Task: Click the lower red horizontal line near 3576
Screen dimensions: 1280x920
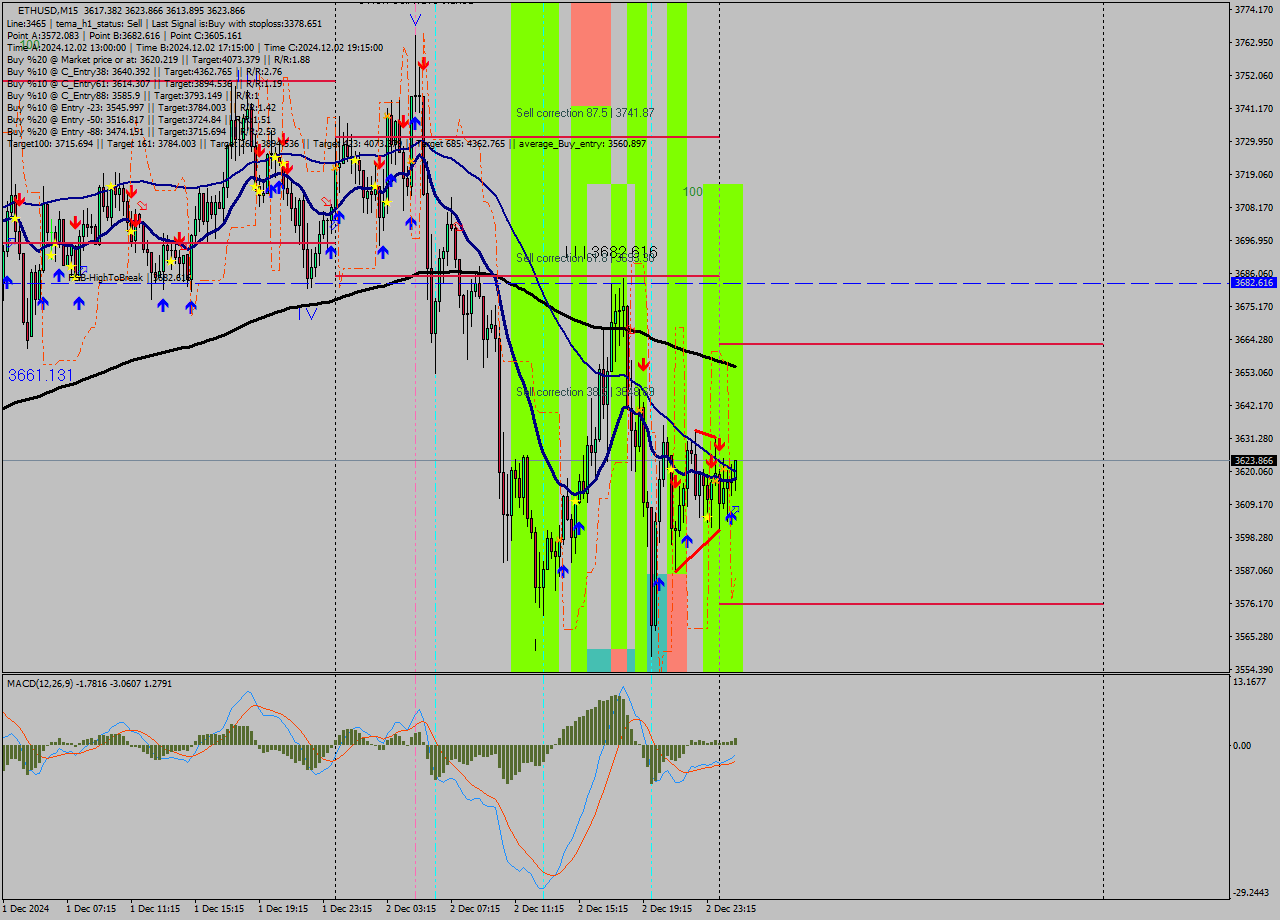Action: point(911,604)
